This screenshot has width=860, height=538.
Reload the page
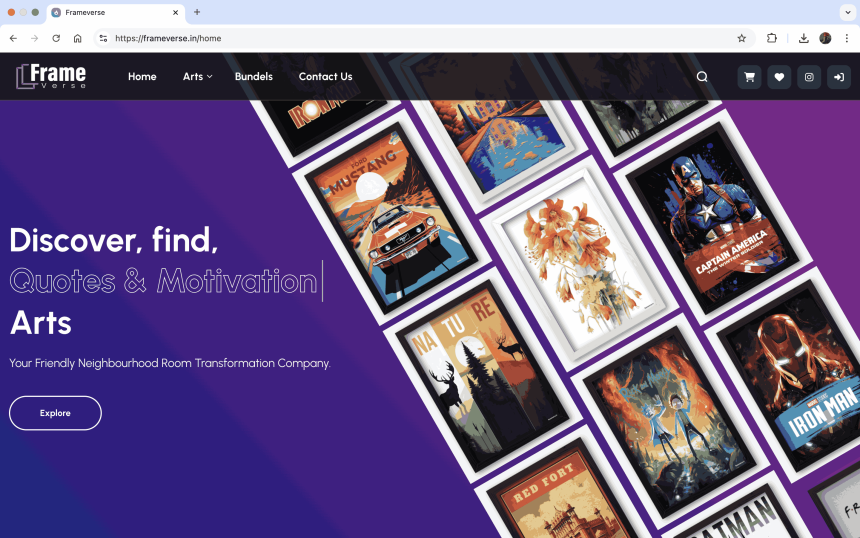tap(56, 38)
